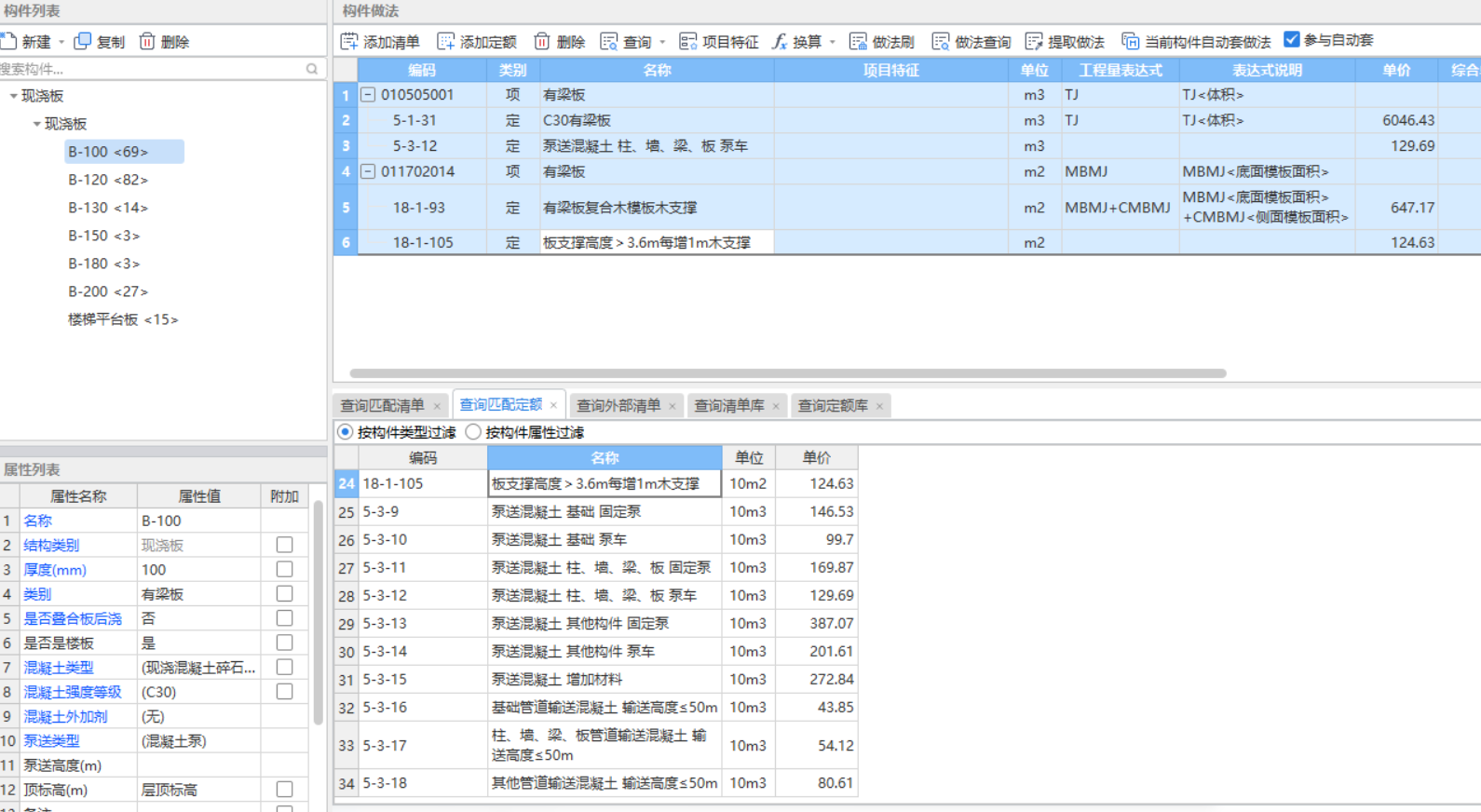This screenshot has height=812, width=1481.
Task: Click the search magnifier icon in component search
Action: [312, 69]
